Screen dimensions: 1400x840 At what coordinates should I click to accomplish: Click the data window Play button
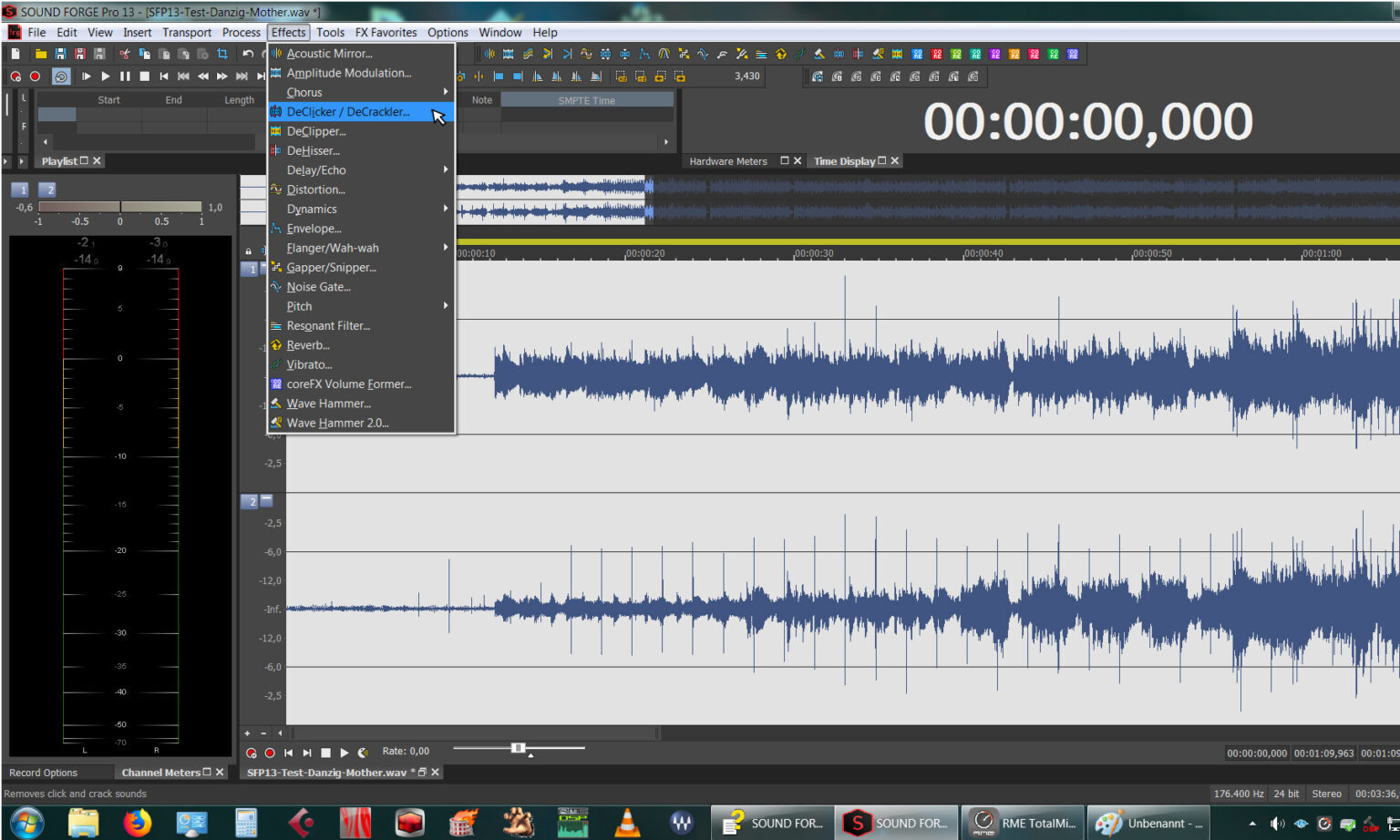click(345, 753)
